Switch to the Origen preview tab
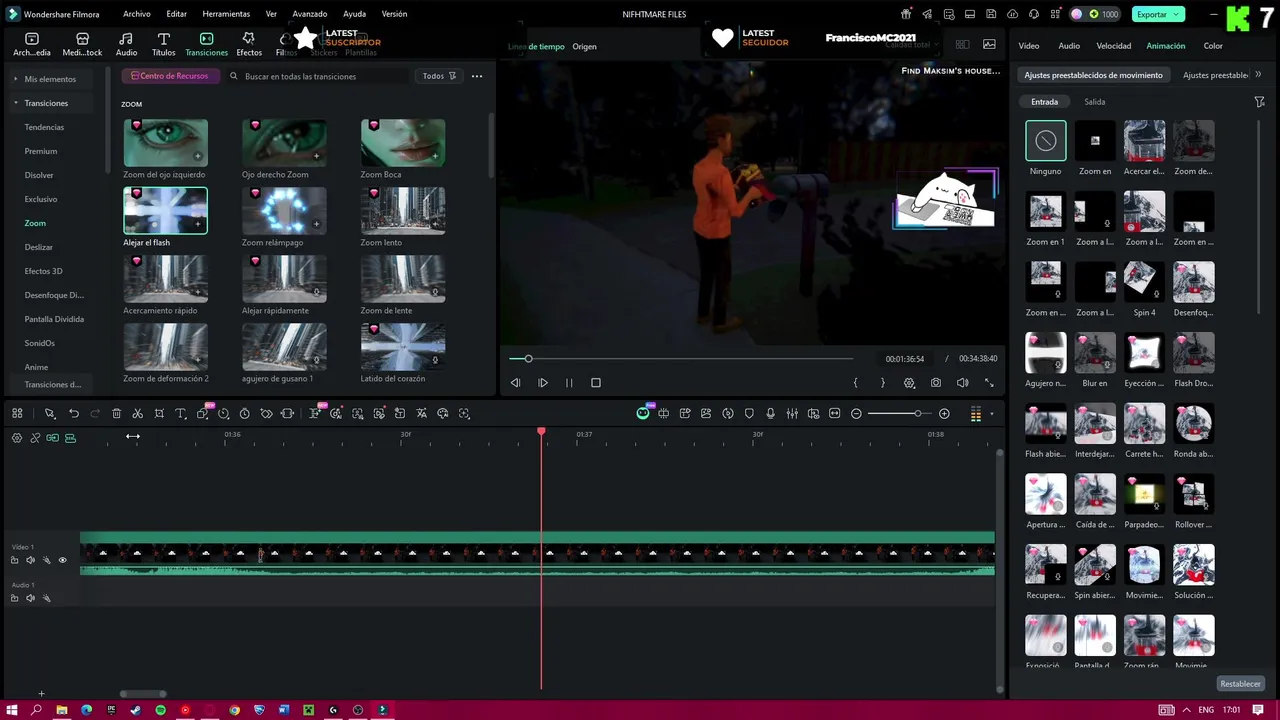The image size is (1280, 720). coord(584,47)
